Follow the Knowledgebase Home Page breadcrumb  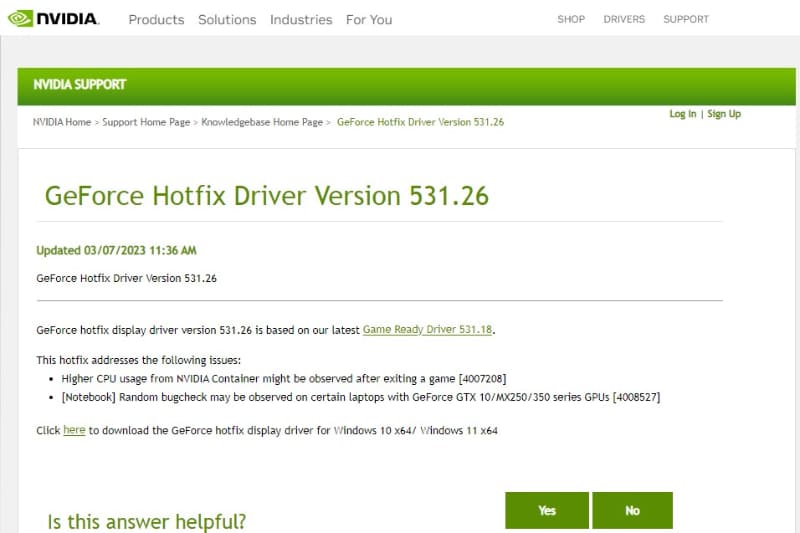pyautogui.click(x=262, y=122)
